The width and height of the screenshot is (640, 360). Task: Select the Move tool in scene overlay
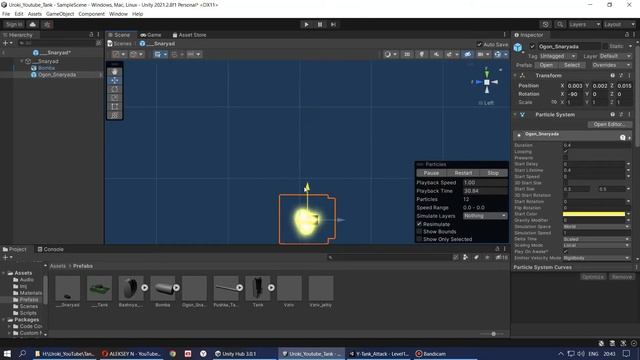pos(115,80)
